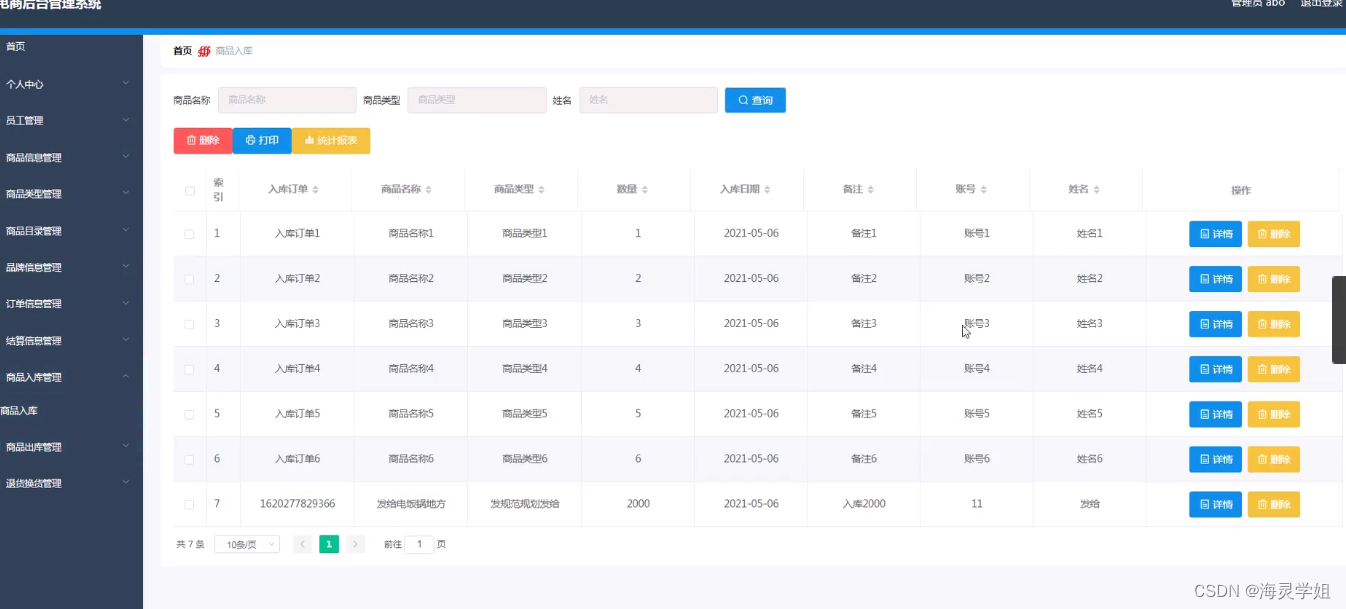Click the breadcrumb separator icon after 首页
Image resolution: width=1346 pixels, height=609 pixels.
click(x=204, y=51)
